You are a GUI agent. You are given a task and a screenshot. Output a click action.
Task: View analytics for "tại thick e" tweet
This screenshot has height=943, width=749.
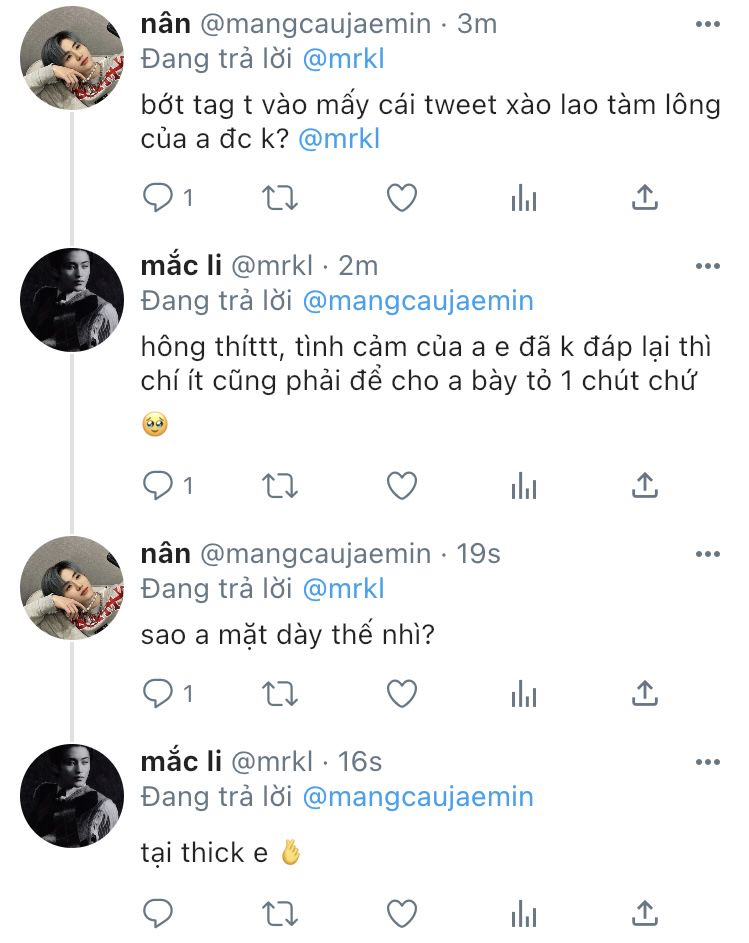[x=523, y=911]
